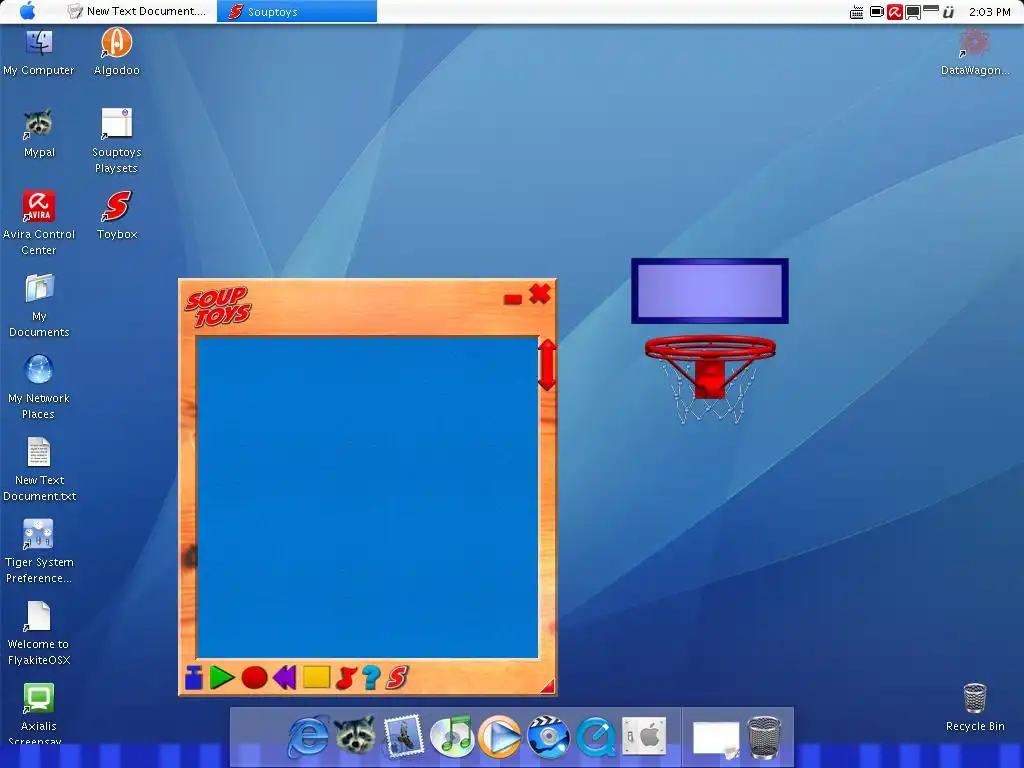Select Axialis Screensaver desktop shortcut
This screenshot has height=768, width=1024.
[39, 714]
